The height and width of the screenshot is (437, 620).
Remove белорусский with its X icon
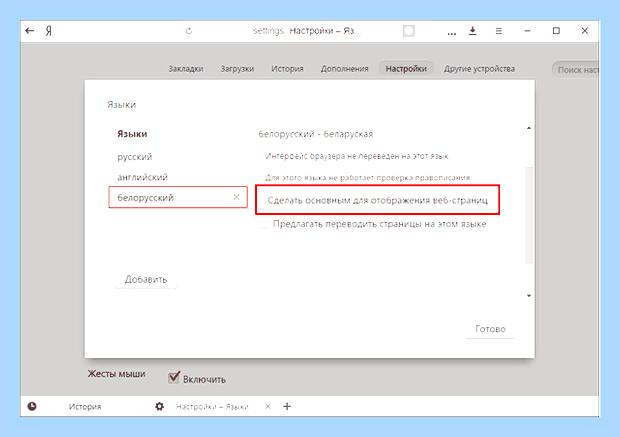click(236, 197)
